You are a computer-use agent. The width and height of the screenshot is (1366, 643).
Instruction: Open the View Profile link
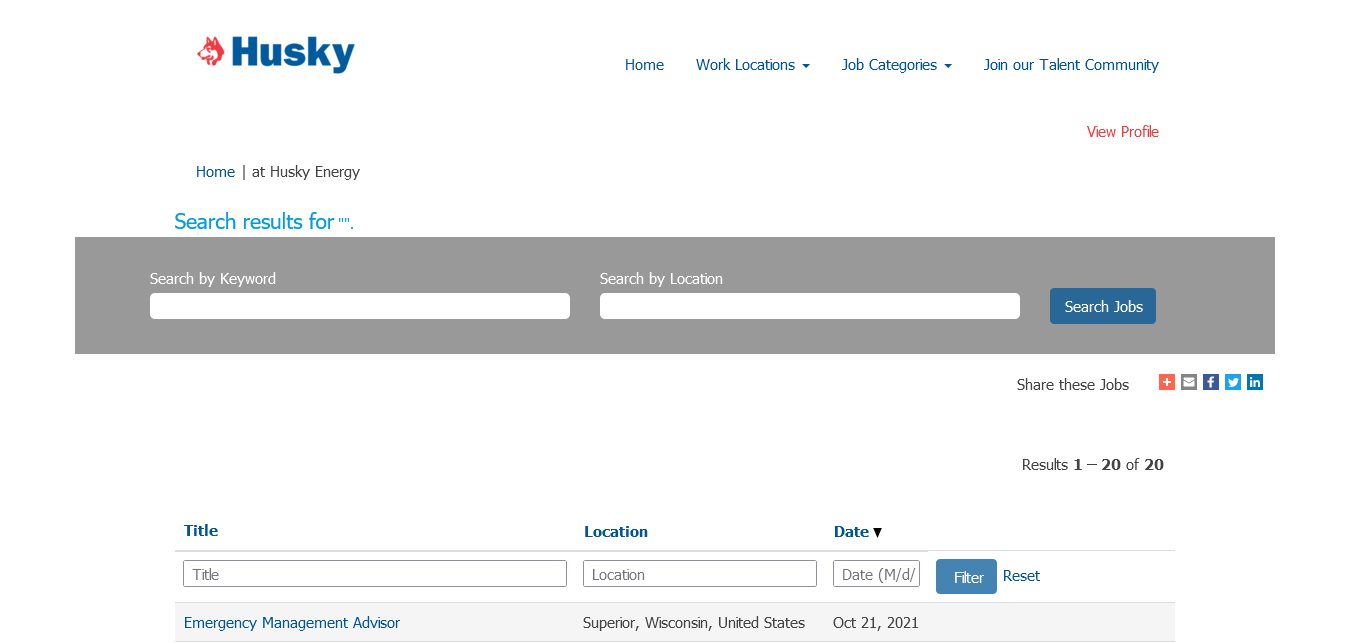[1122, 132]
